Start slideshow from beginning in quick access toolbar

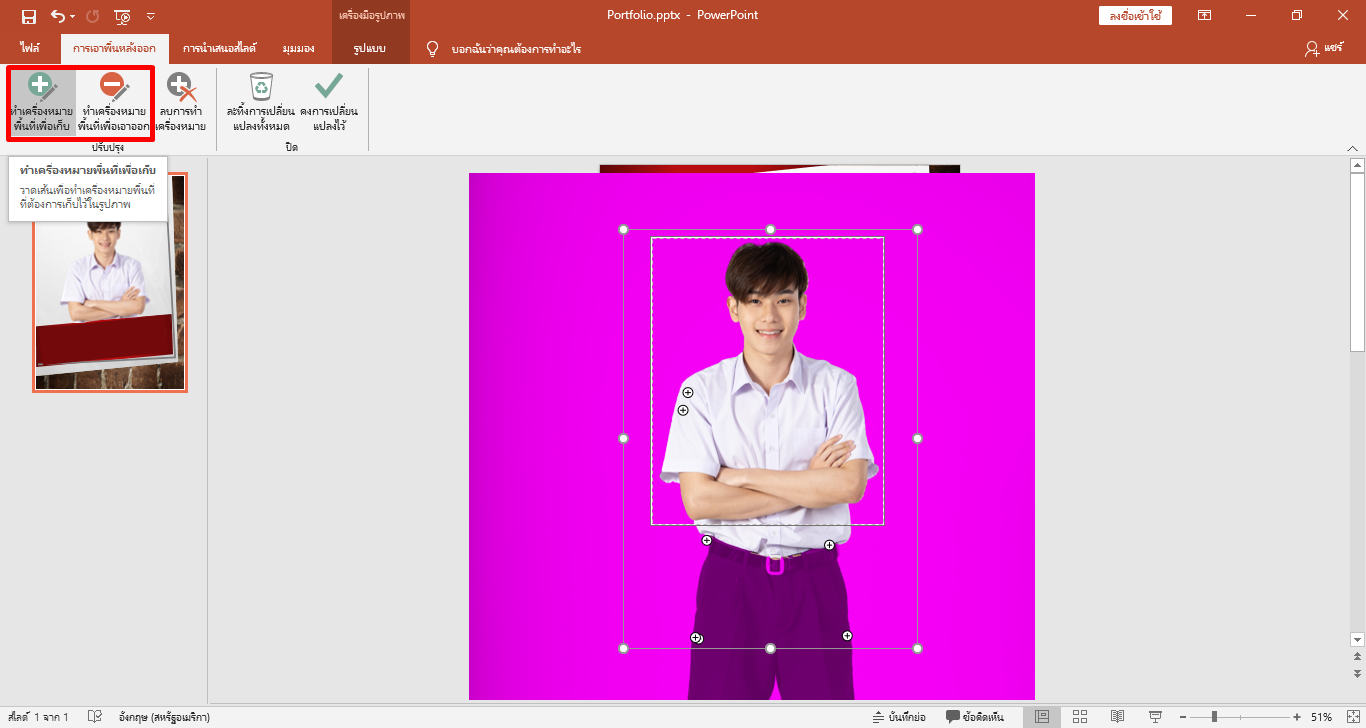[122, 16]
